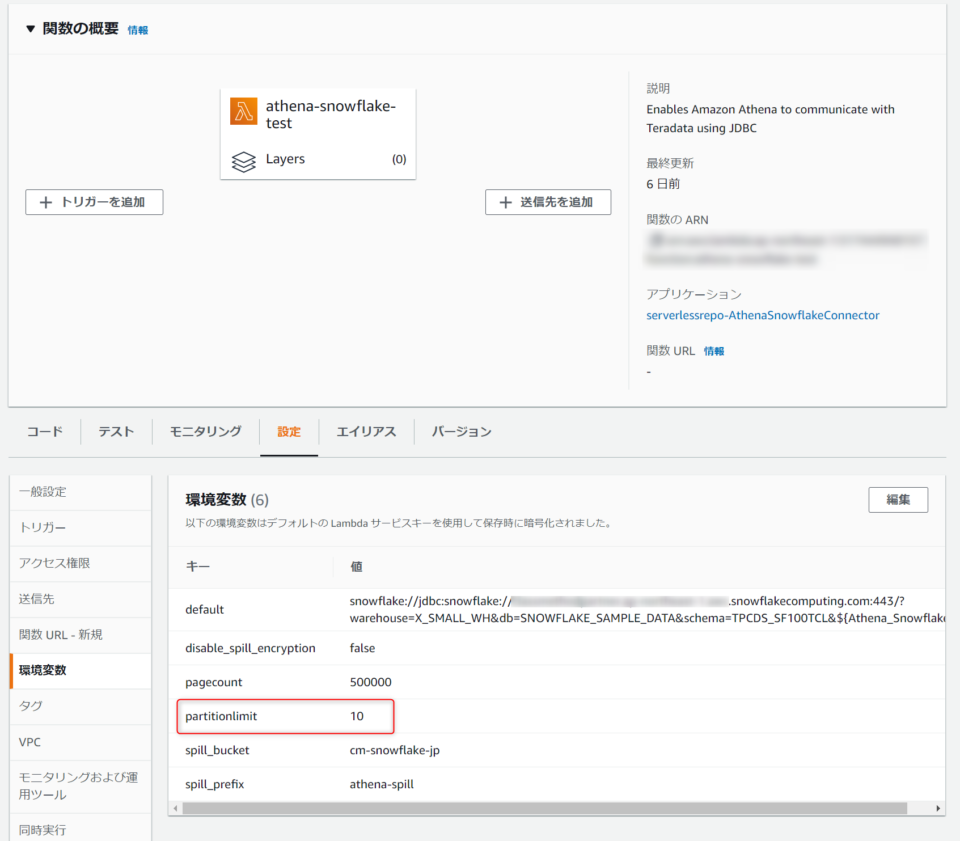Select the partitionlimit value 10
Viewport: 960px width, 841px height.
(x=357, y=716)
